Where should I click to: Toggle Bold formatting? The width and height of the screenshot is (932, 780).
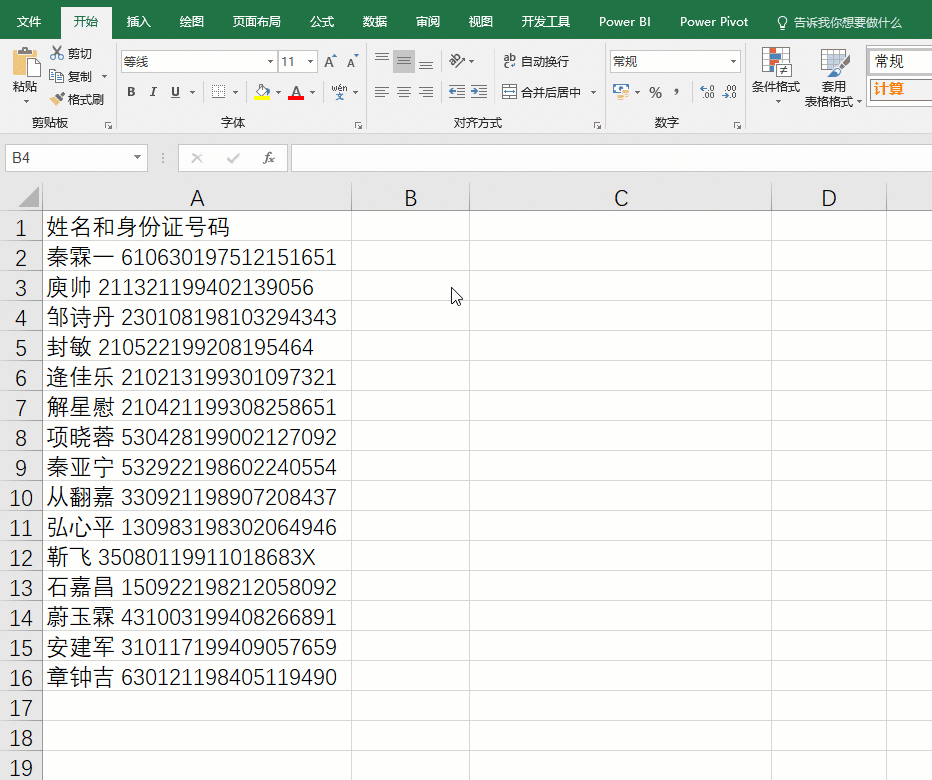[x=131, y=92]
